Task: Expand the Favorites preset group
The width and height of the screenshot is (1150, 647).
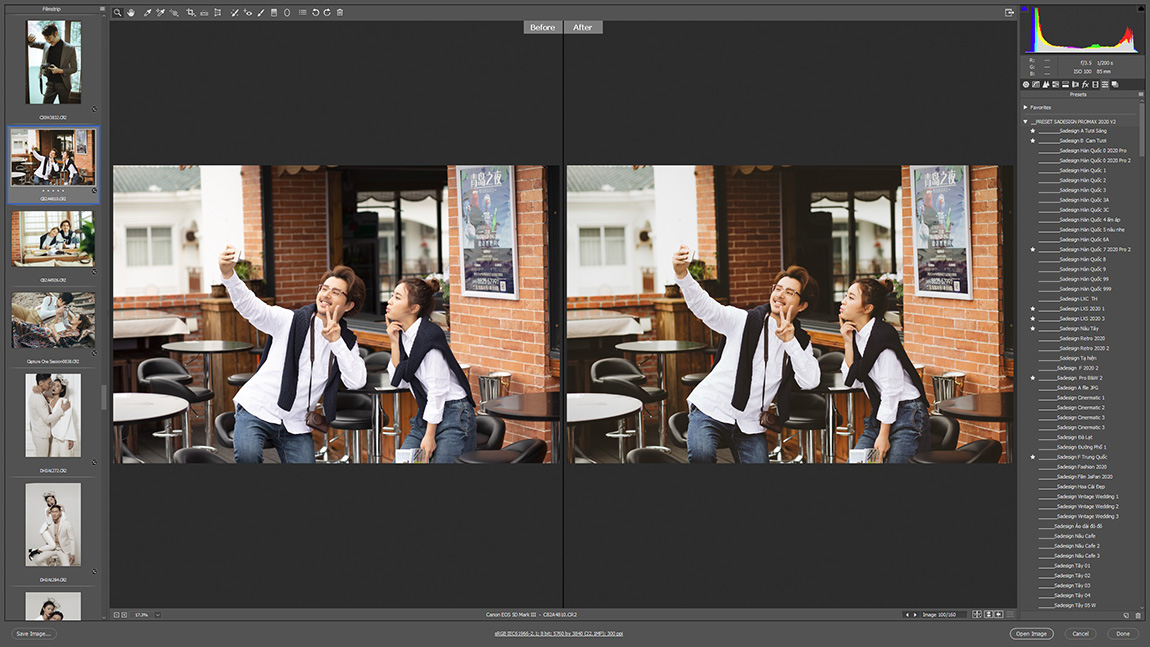Action: point(1025,108)
